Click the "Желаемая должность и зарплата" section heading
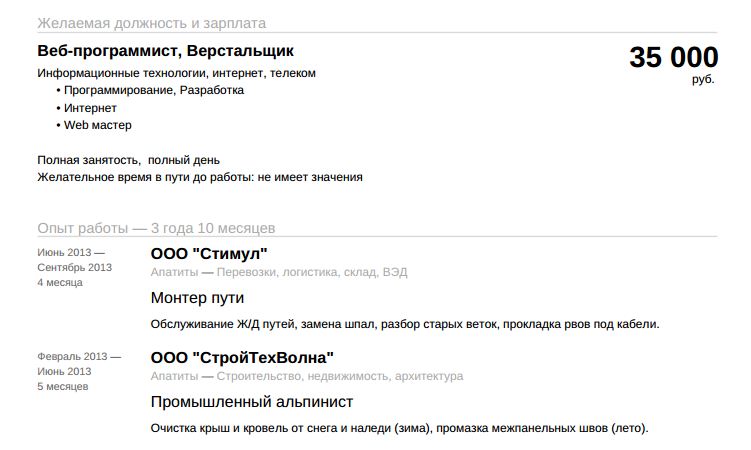This screenshot has width=751, height=450. [x=152, y=23]
